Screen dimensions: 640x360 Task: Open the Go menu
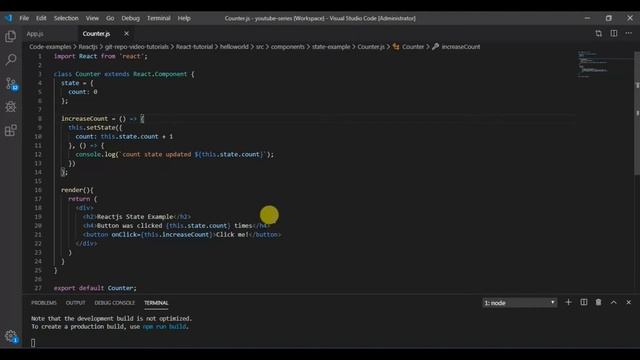pos(110,18)
